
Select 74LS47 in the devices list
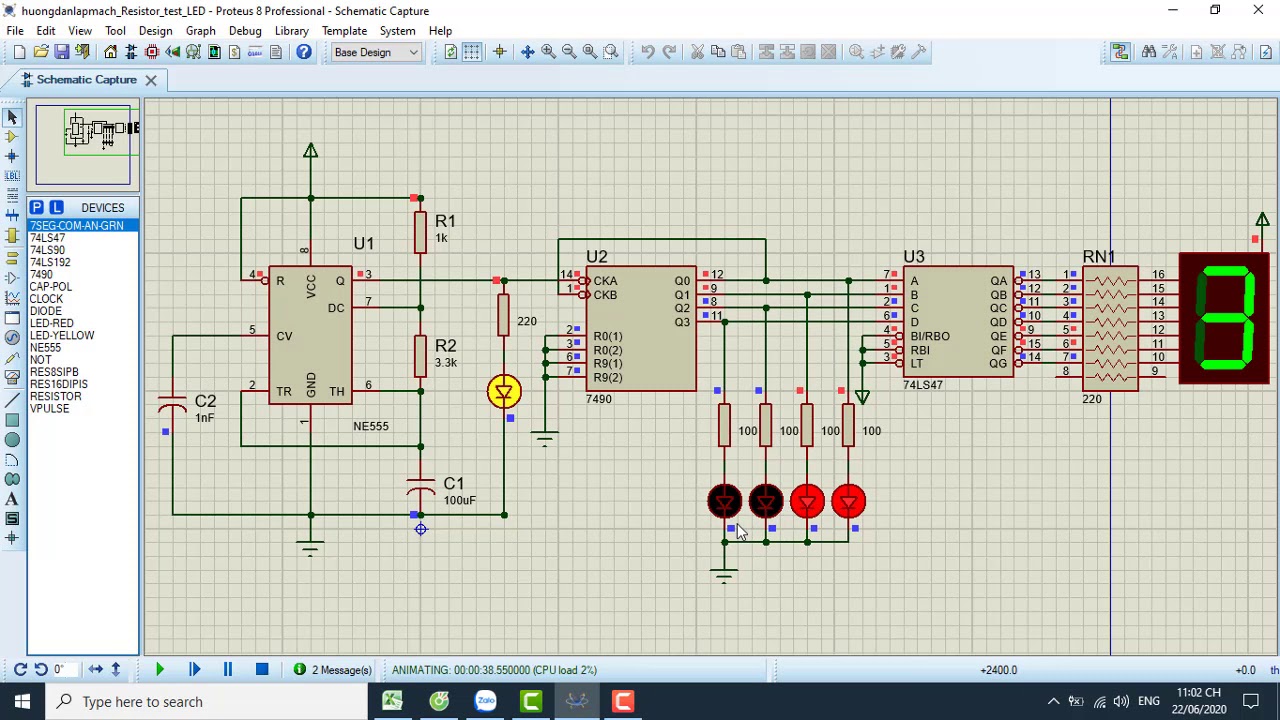47,238
